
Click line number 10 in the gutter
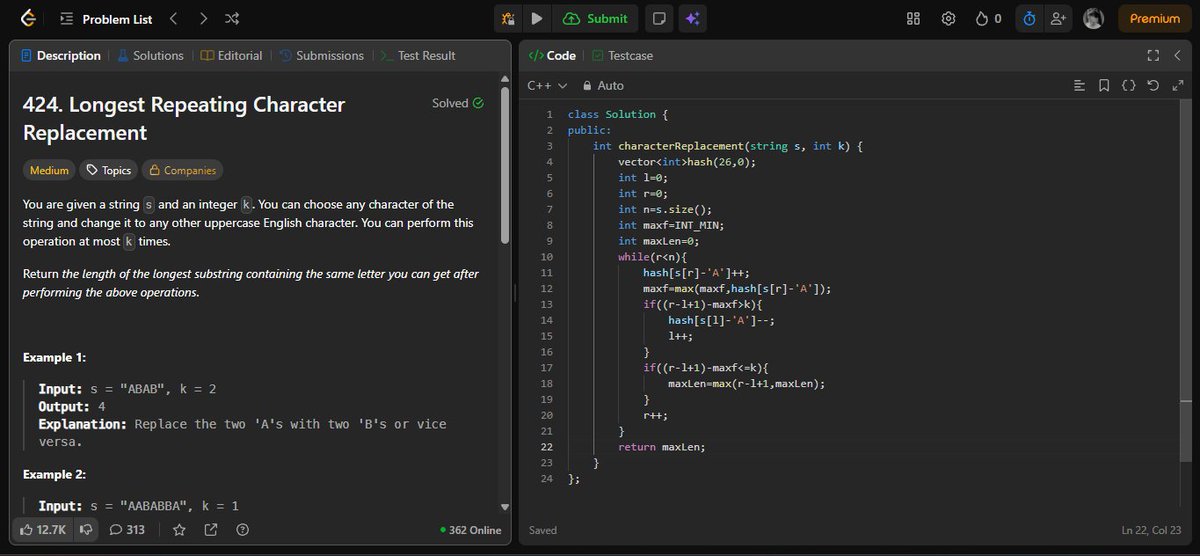[546, 257]
